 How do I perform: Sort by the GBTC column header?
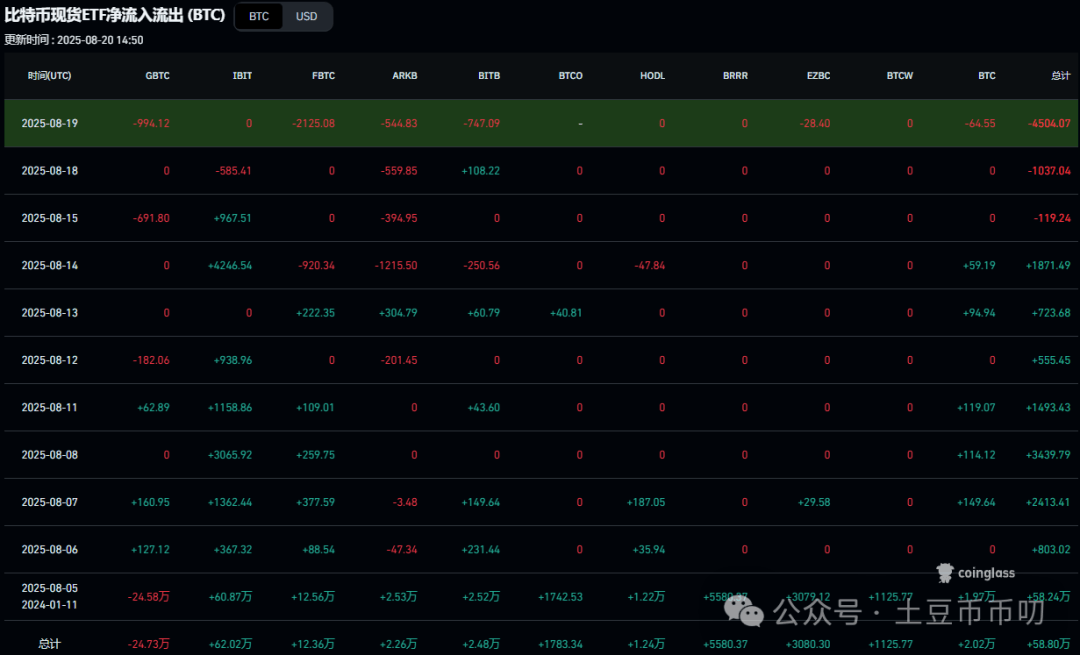[157, 76]
